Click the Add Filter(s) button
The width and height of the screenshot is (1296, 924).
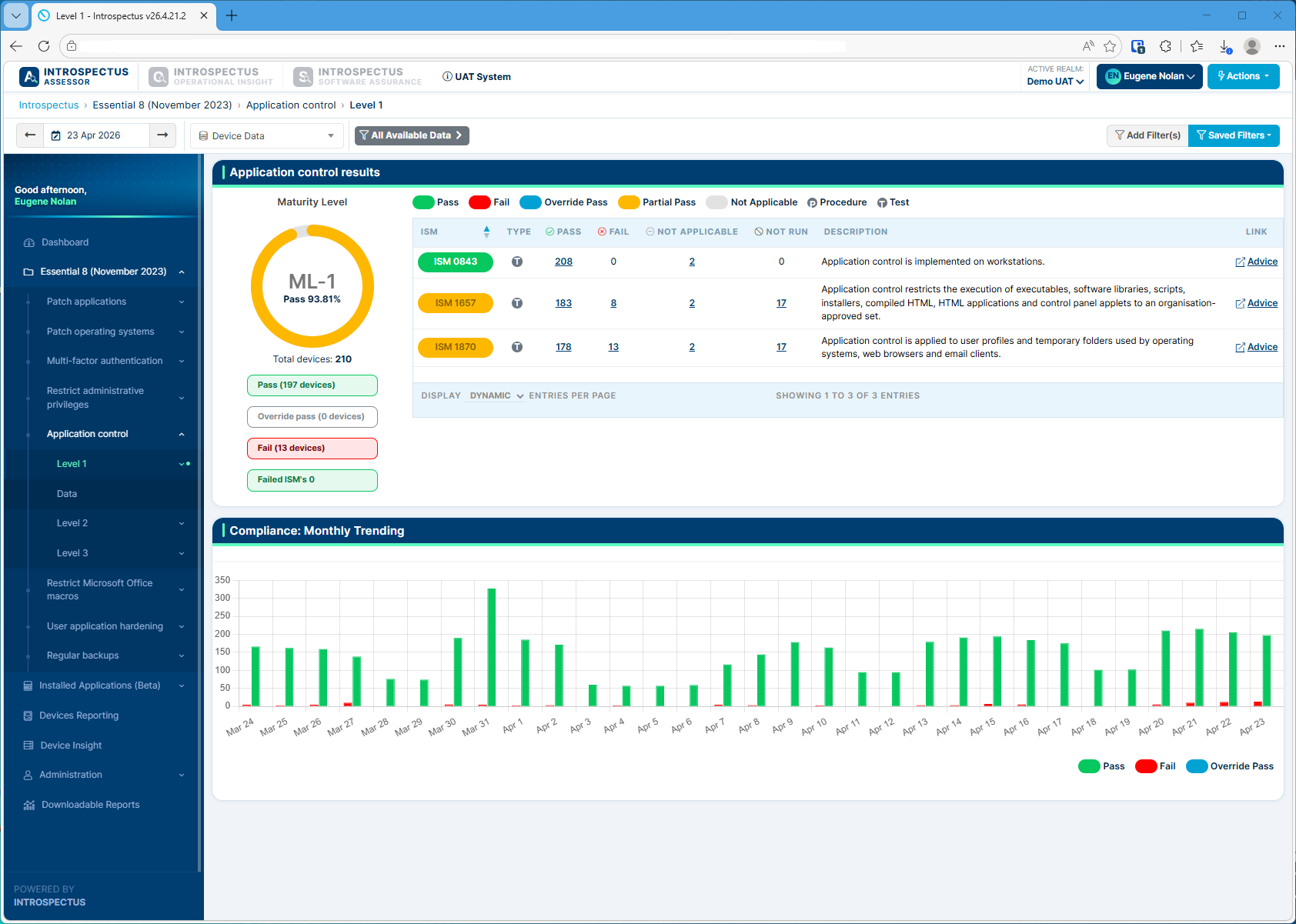pos(1147,135)
